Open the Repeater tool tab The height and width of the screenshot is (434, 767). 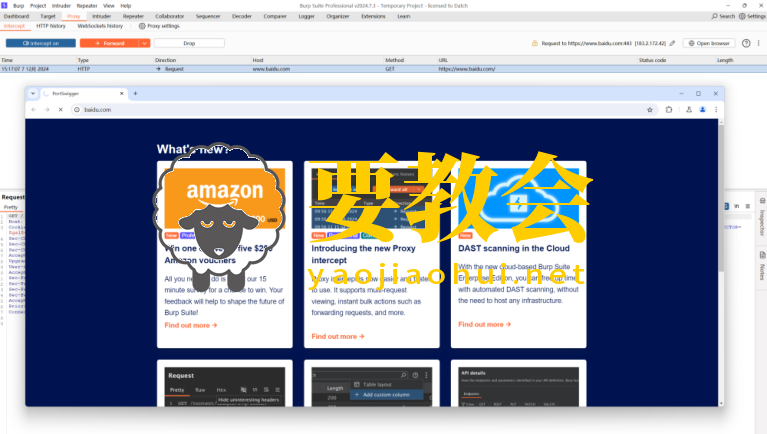133,16
